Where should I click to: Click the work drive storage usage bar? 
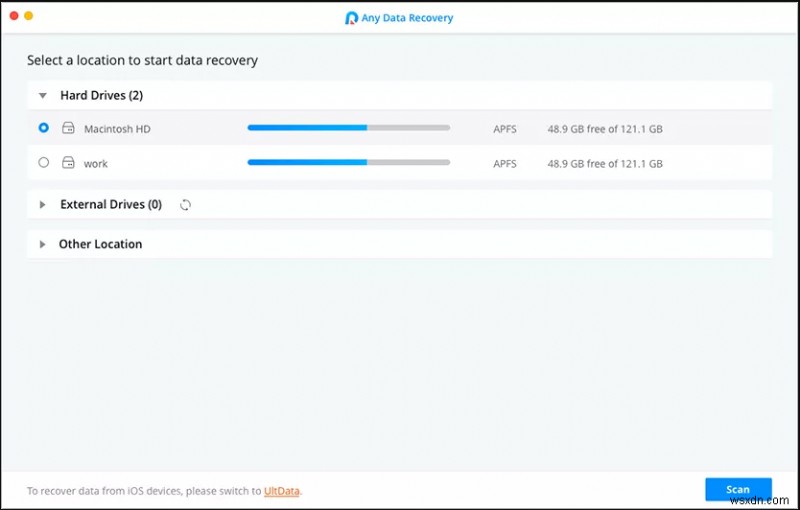(348, 163)
